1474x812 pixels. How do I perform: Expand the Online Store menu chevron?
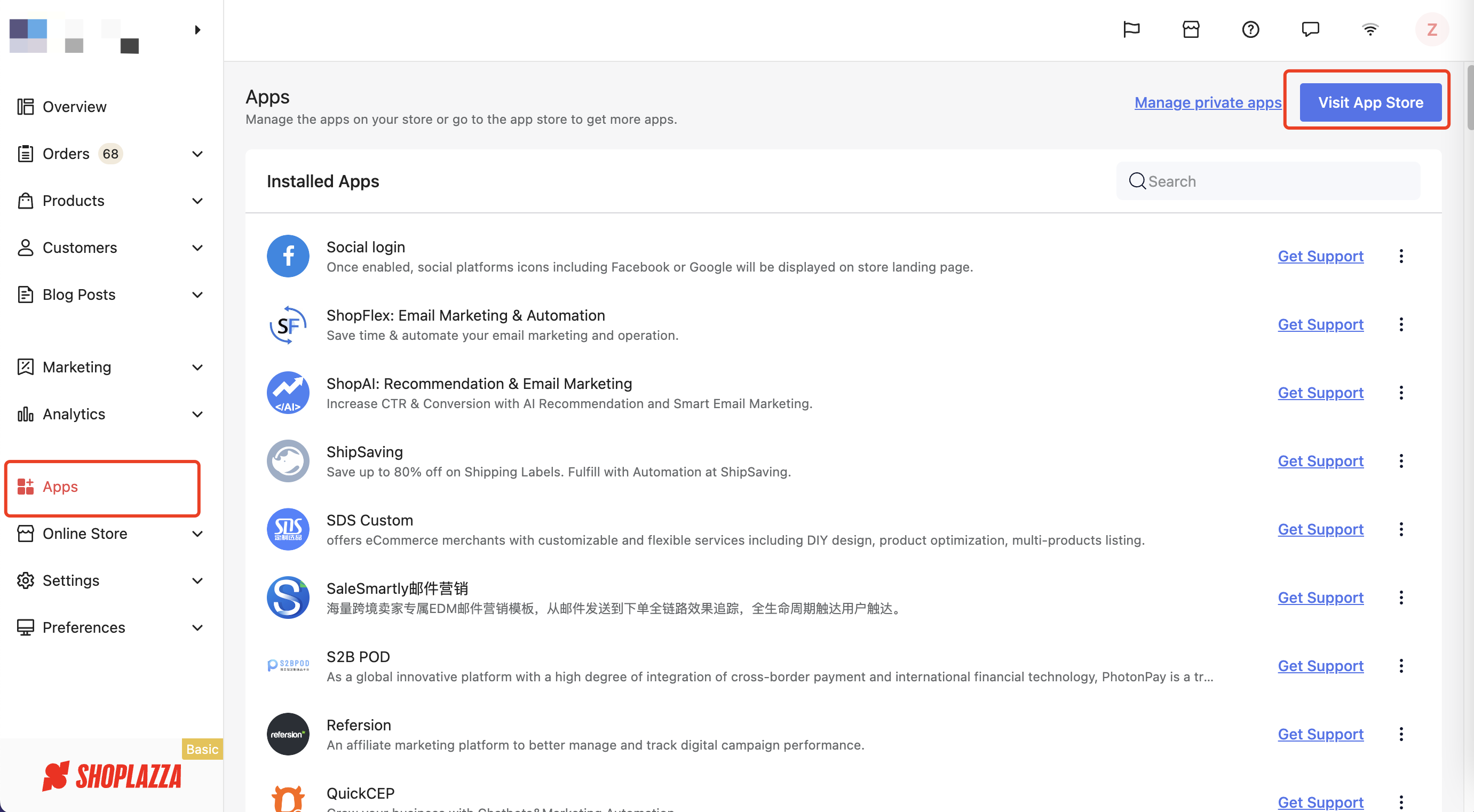point(197,534)
